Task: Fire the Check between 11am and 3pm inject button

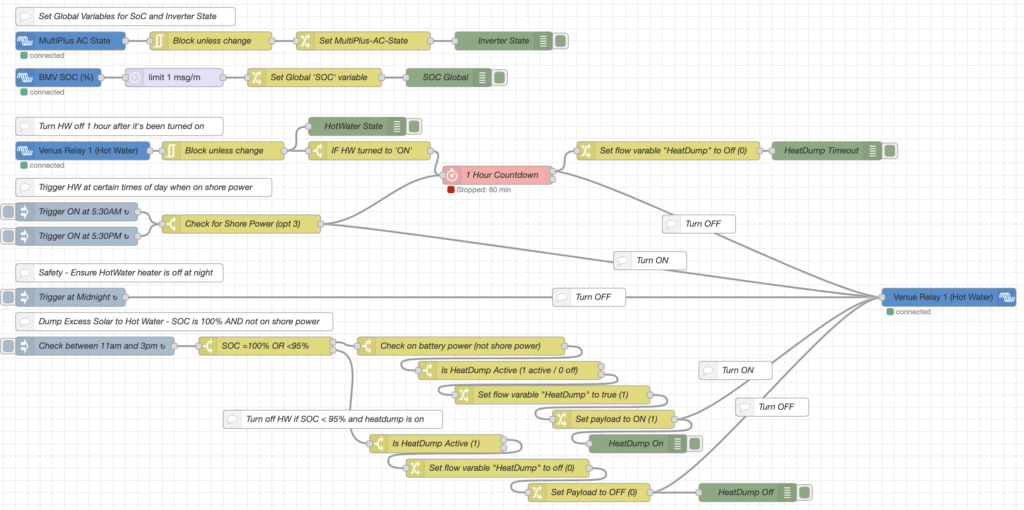Action: tap(7, 345)
